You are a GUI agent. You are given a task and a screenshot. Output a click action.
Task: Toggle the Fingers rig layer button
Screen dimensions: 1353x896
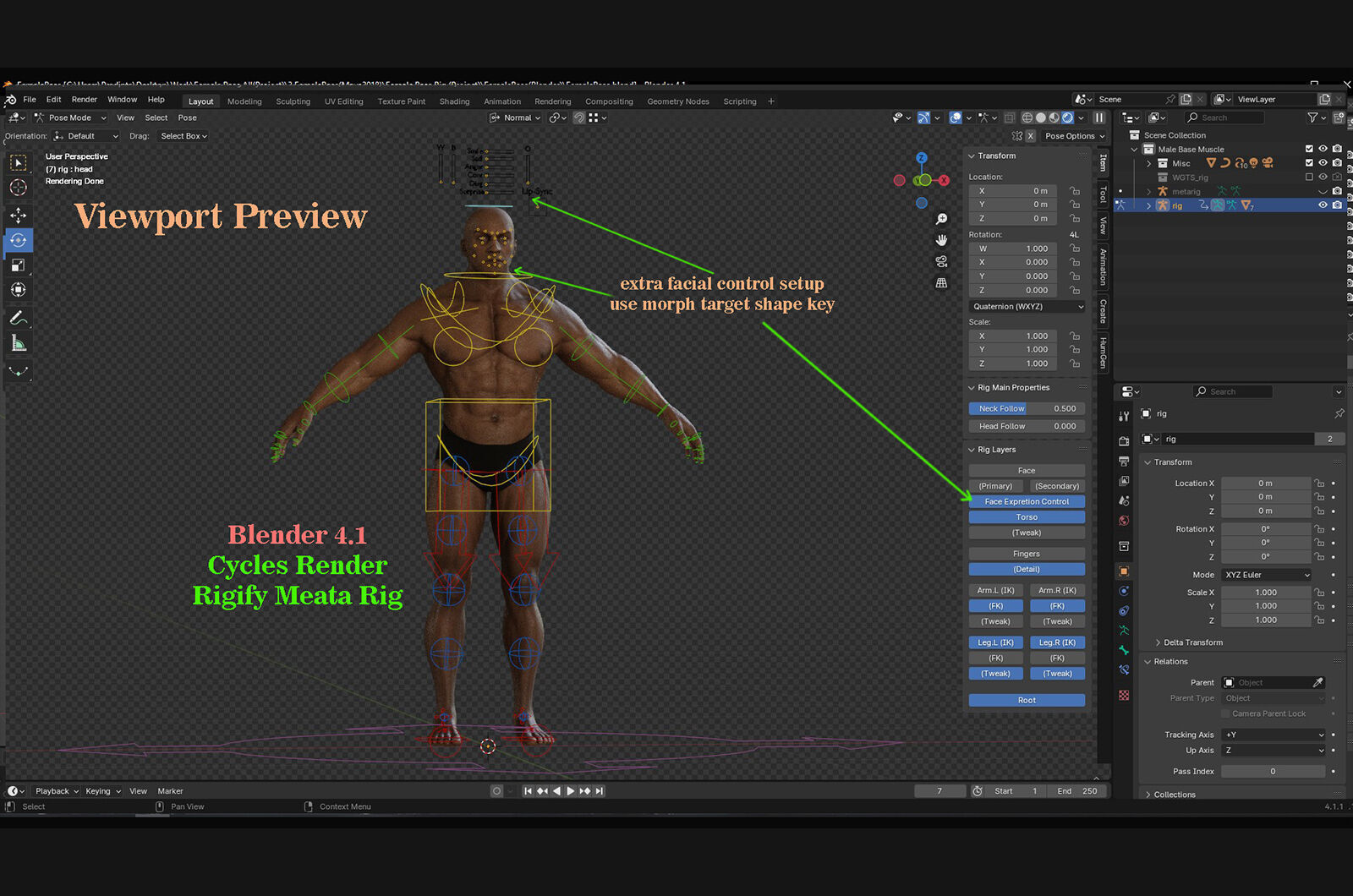1027,554
